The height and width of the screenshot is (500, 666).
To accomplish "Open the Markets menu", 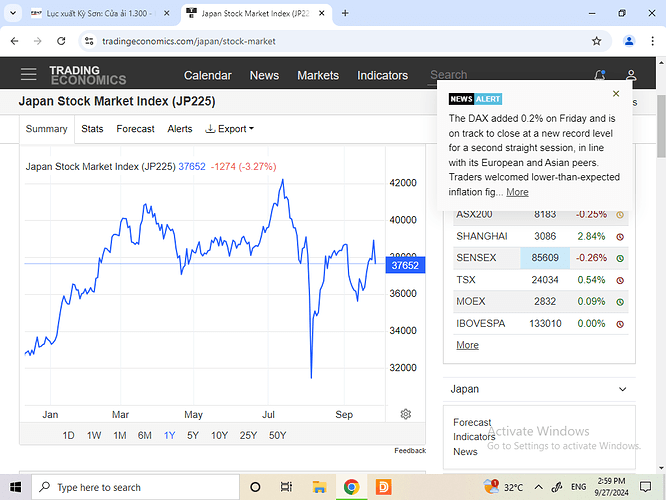I will tap(318, 75).
